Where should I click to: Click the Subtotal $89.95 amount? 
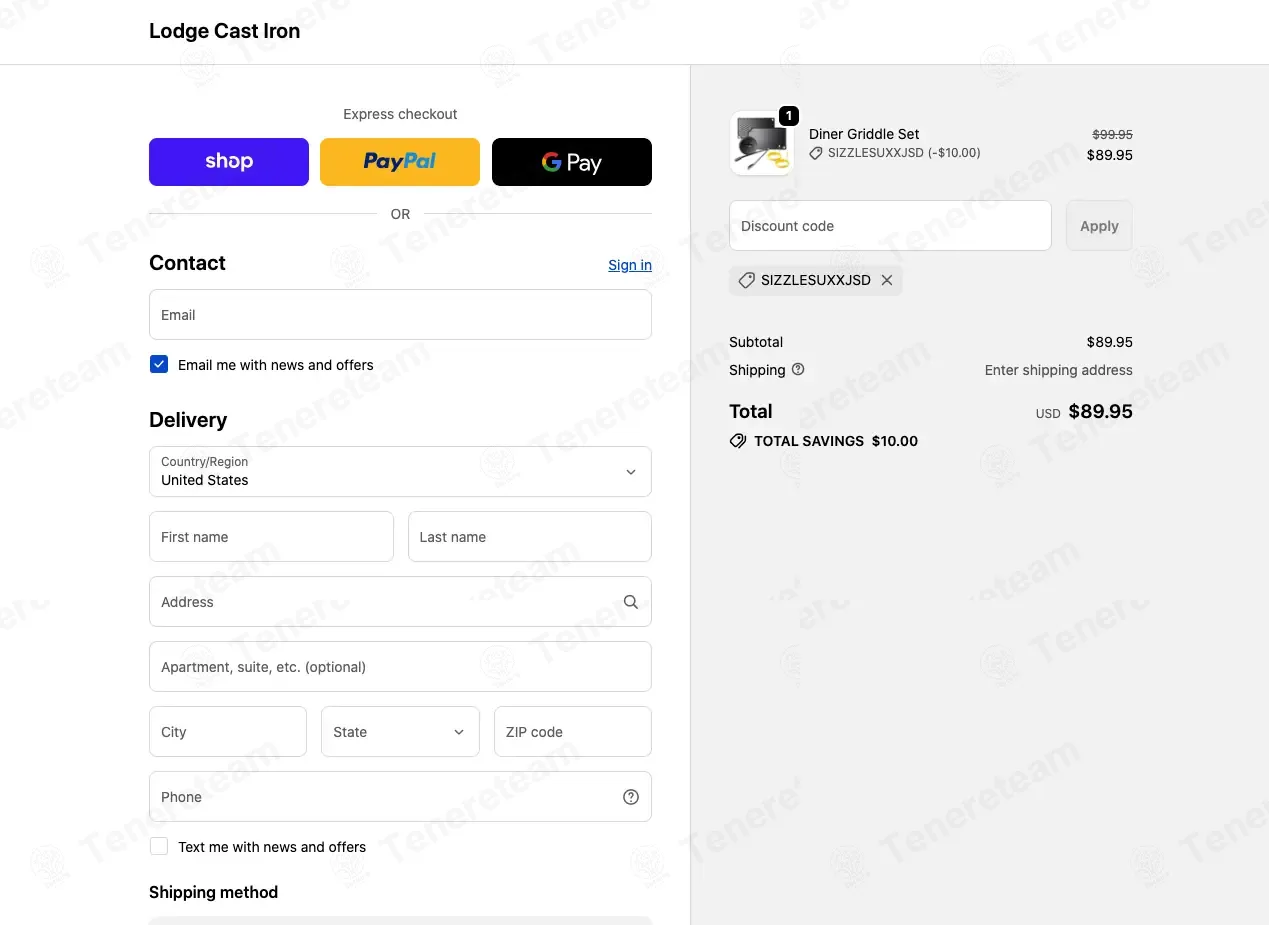coord(1110,342)
